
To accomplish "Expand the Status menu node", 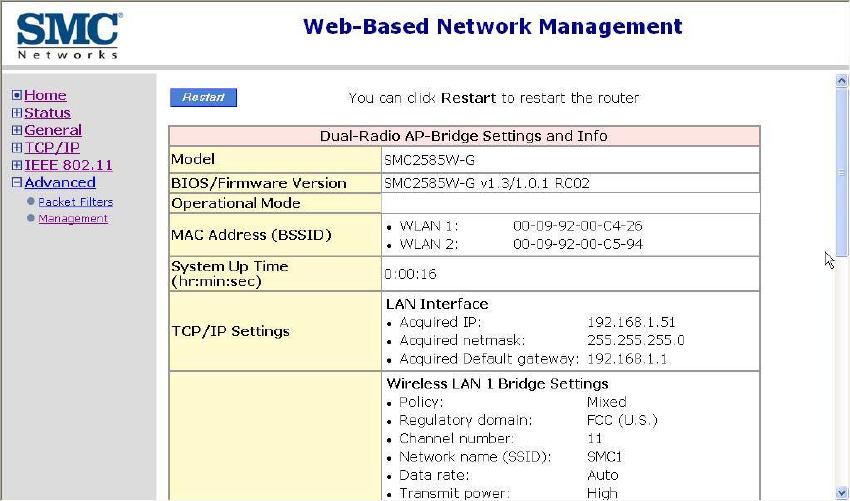I will (x=17, y=113).
